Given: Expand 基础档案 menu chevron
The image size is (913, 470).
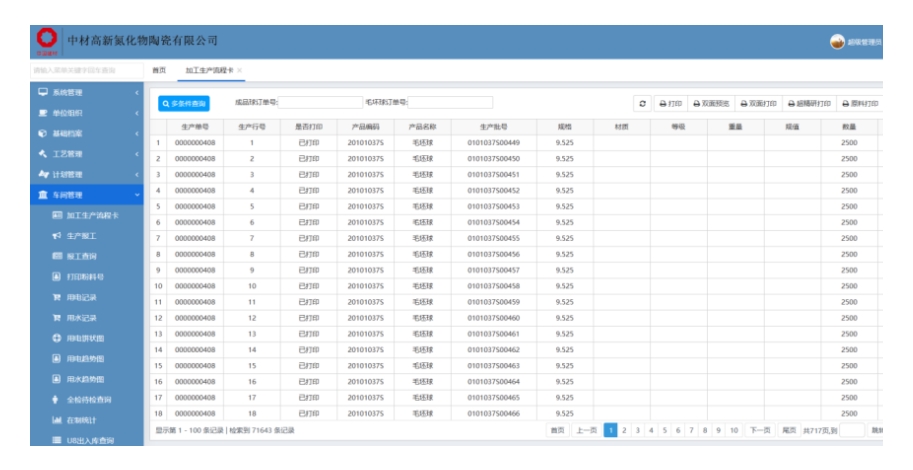Looking at the screenshot, I should [x=137, y=133].
